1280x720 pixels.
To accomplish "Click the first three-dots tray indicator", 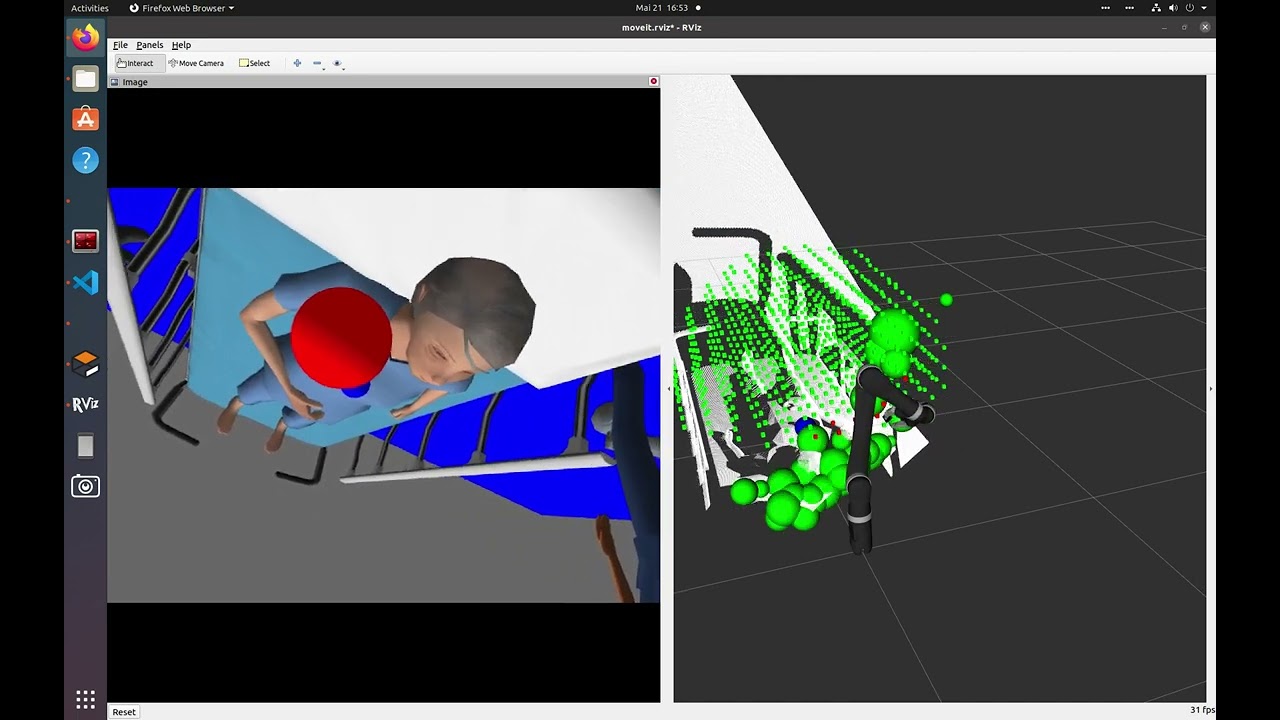I will pos(1106,8).
